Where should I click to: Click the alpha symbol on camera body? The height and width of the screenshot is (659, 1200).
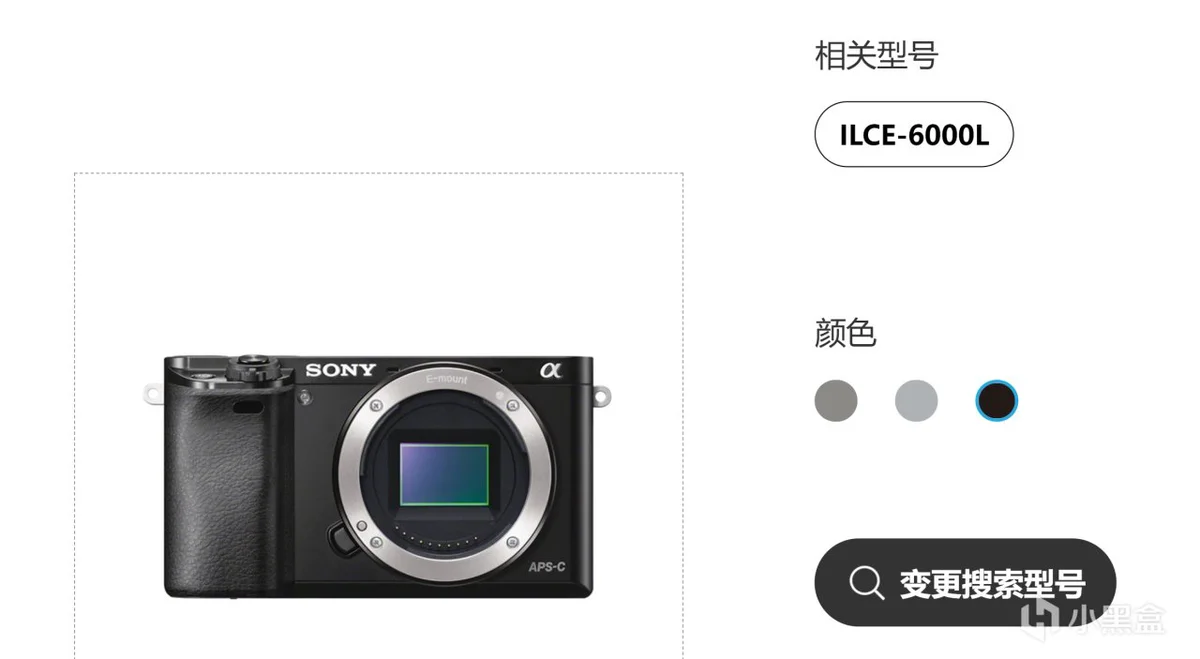tap(551, 370)
